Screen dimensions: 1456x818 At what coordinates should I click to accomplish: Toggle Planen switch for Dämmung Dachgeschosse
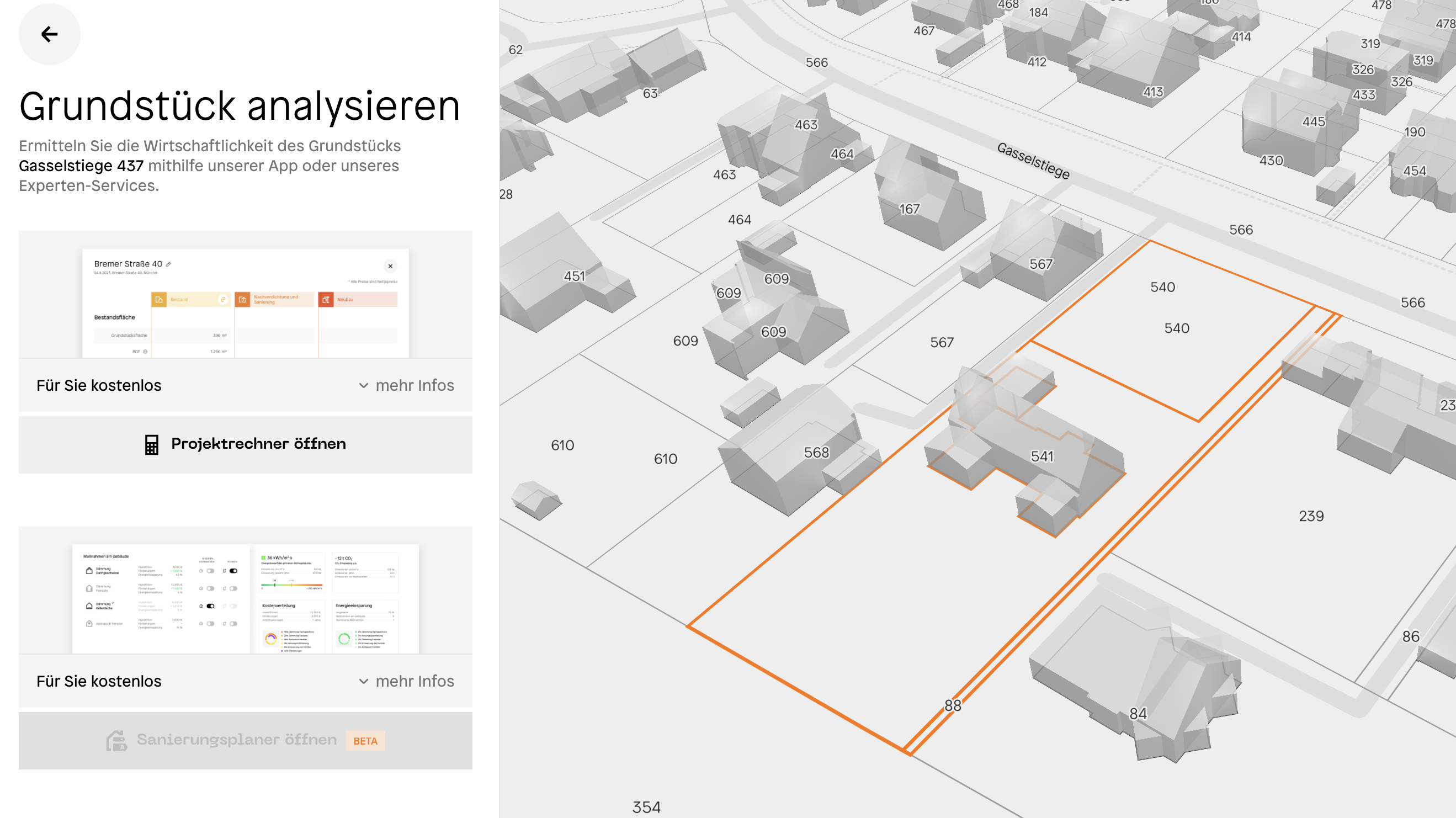[x=233, y=571]
